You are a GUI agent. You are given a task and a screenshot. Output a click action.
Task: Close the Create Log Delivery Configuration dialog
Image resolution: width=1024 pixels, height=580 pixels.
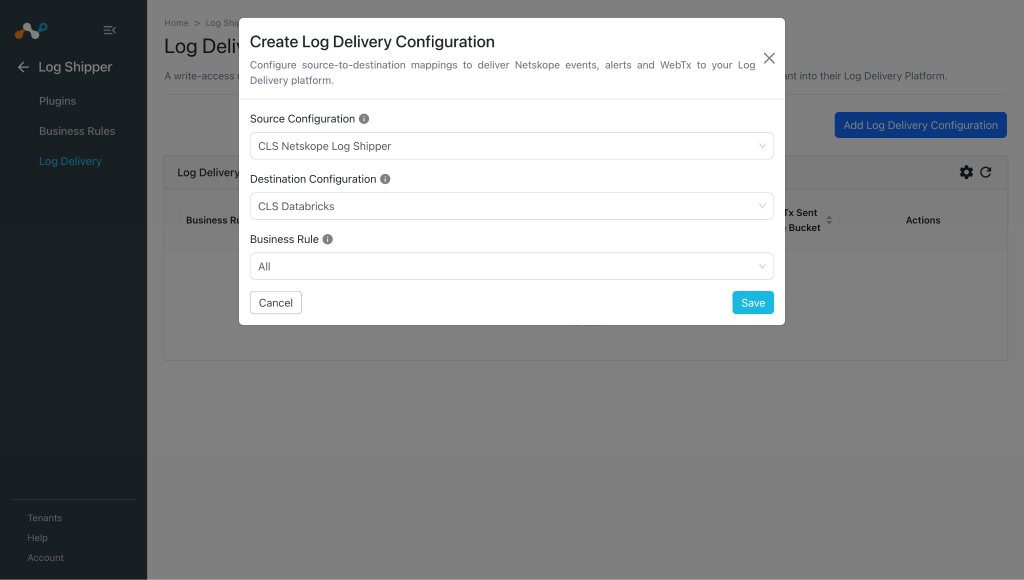tap(769, 58)
